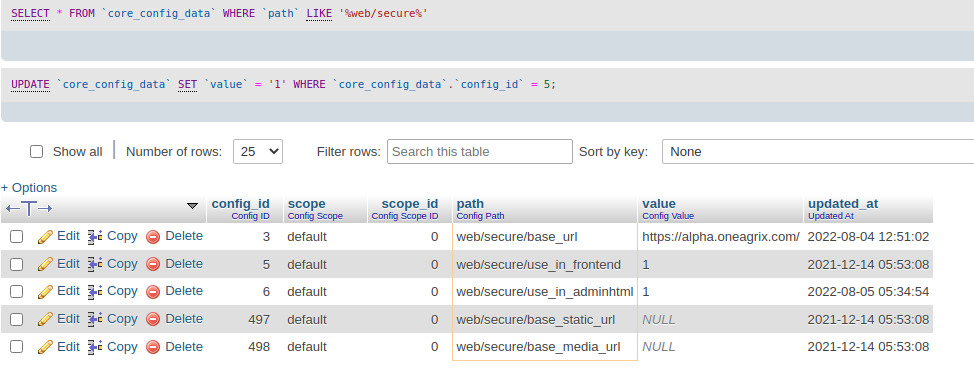The image size is (974, 378).
Task: Click pencil edit icon for config_id 498 row
Action: pyautogui.click(x=45, y=347)
